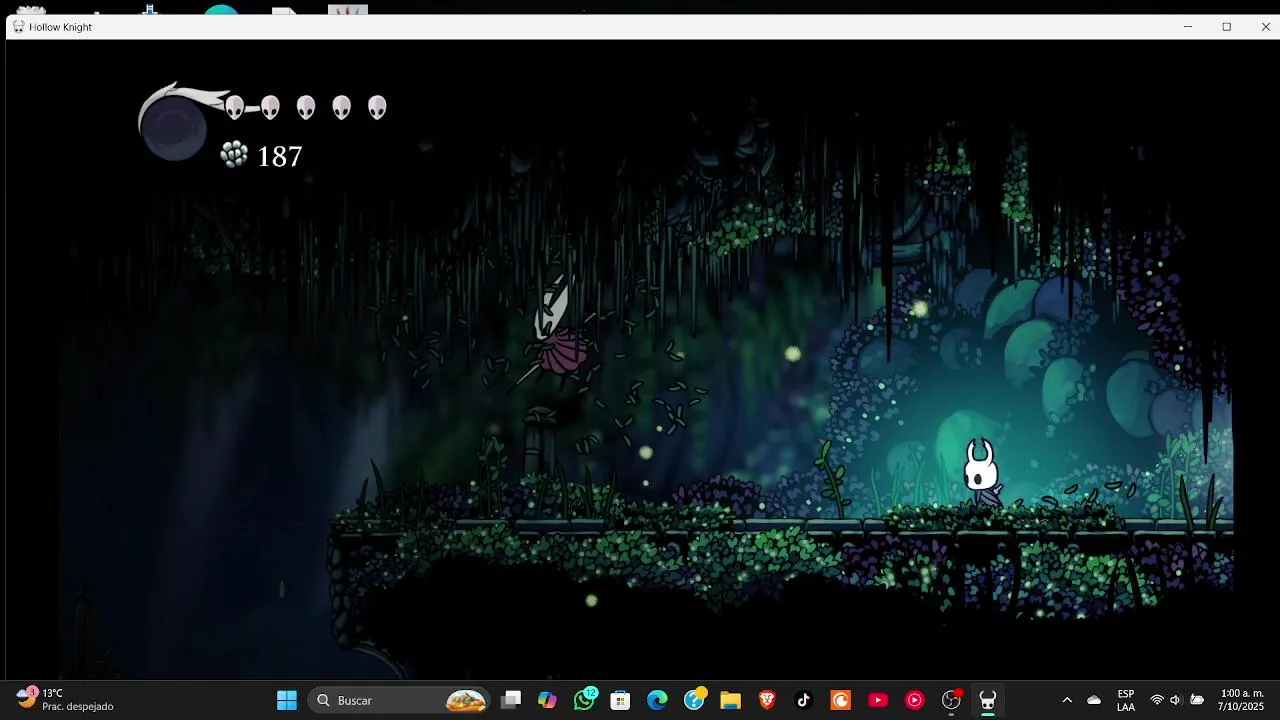The height and width of the screenshot is (720, 1280).
Task: Click the Windows Start button
Action: (x=286, y=700)
